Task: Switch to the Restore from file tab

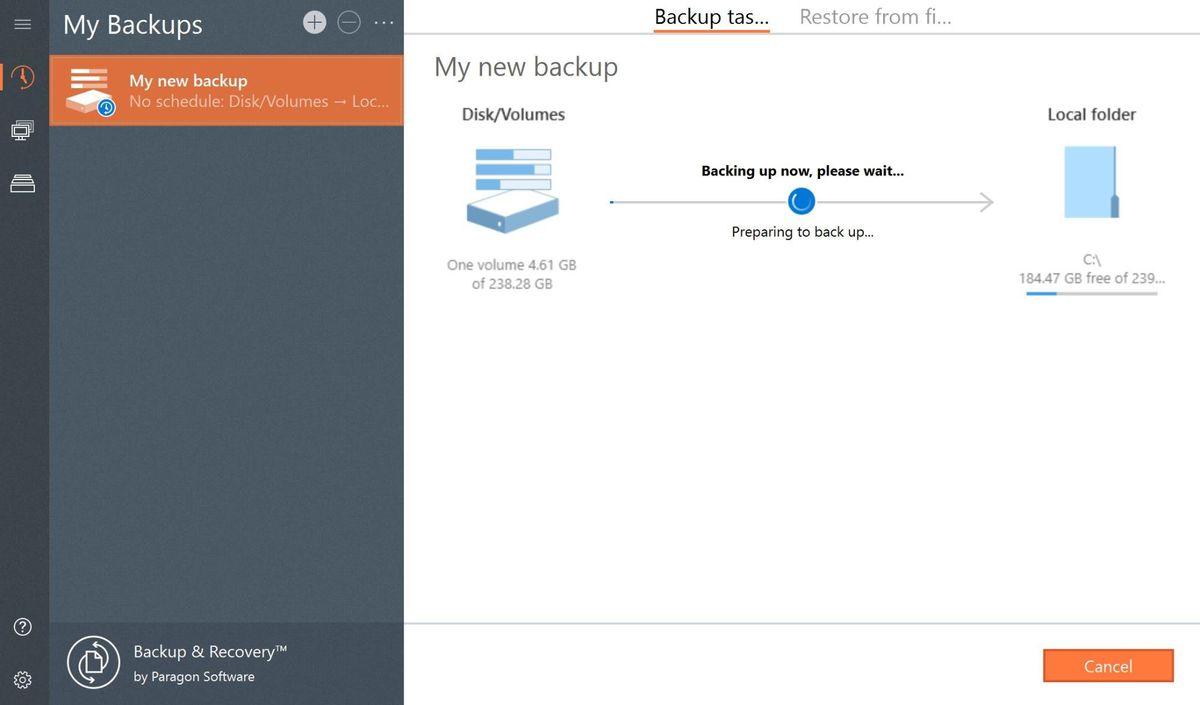Action: [x=875, y=16]
